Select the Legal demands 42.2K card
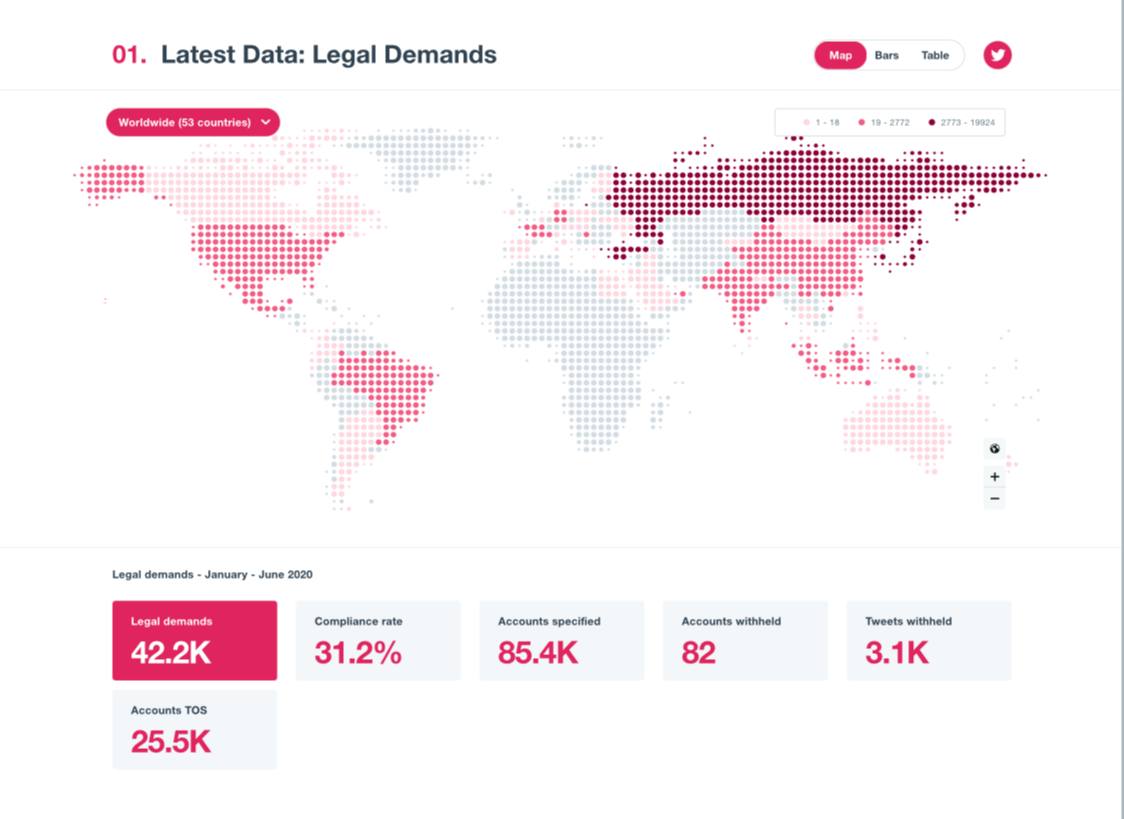This screenshot has height=819, width=1124. click(194, 640)
